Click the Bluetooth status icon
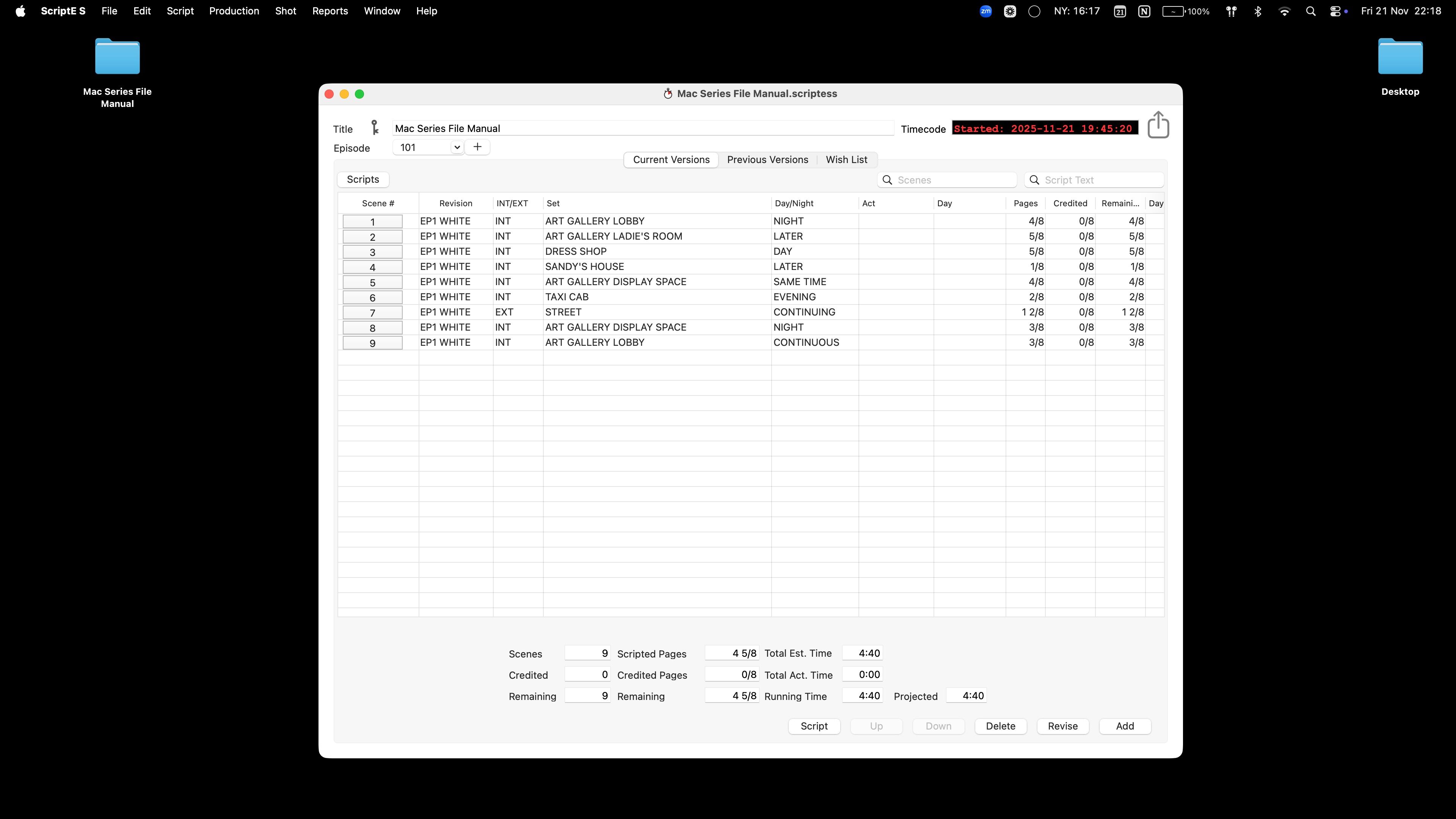The image size is (1456, 819). 1258,11
